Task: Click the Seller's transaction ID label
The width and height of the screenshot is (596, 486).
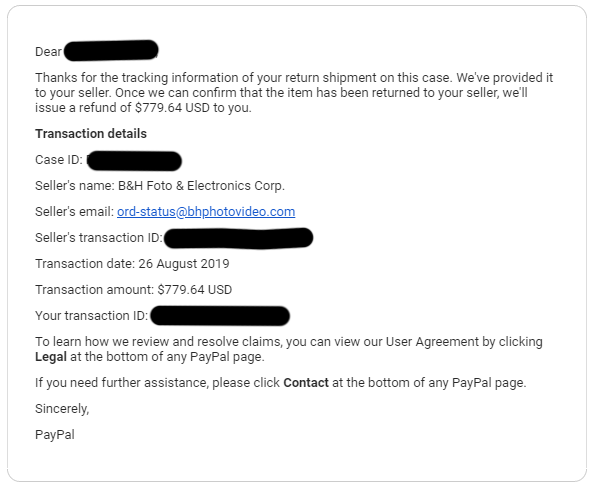Action: pos(99,238)
